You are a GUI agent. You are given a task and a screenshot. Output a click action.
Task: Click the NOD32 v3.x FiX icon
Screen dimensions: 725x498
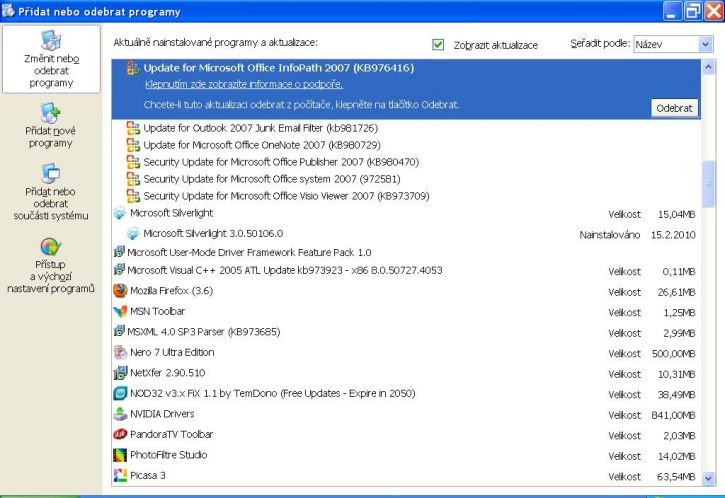pos(120,393)
